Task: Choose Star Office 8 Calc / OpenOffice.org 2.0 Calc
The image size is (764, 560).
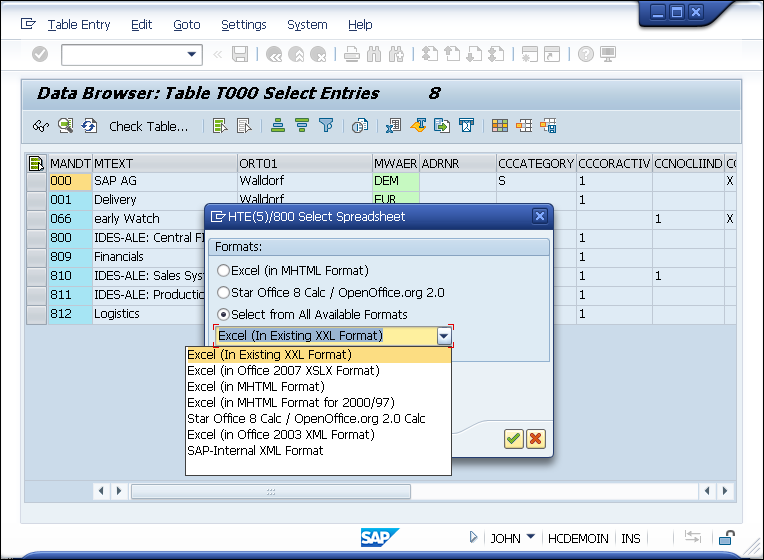Action: (318, 419)
